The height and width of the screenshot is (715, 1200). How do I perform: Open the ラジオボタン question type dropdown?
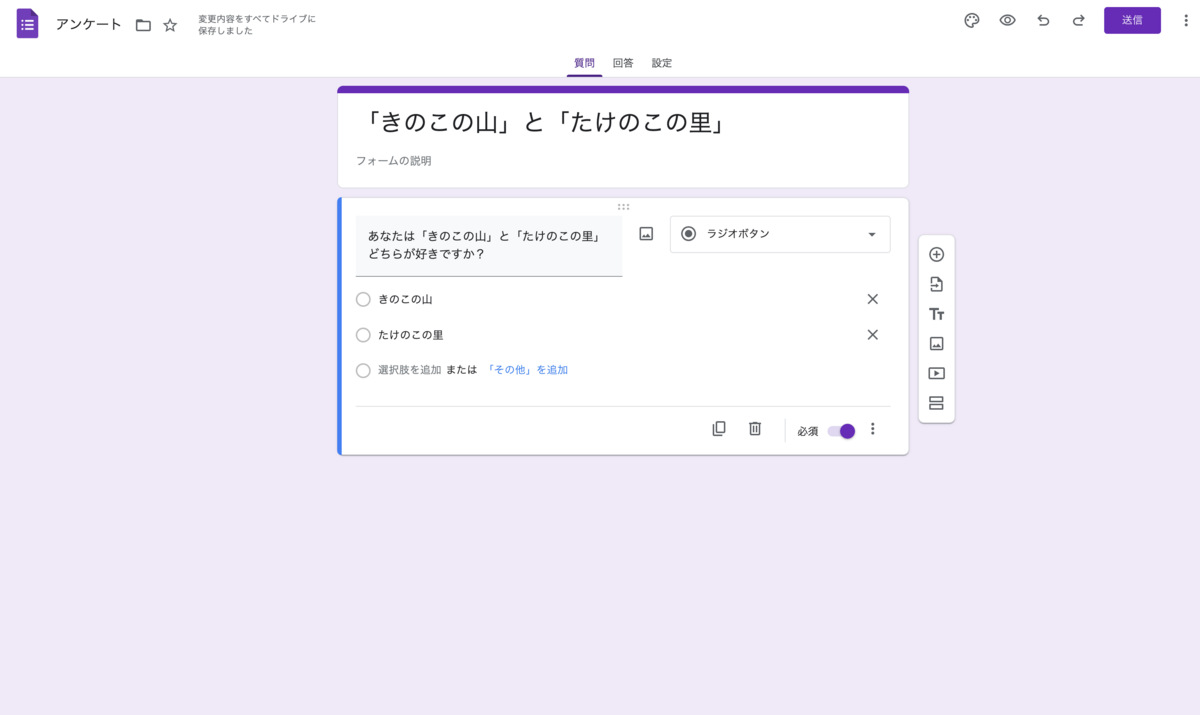[x=780, y=234]
